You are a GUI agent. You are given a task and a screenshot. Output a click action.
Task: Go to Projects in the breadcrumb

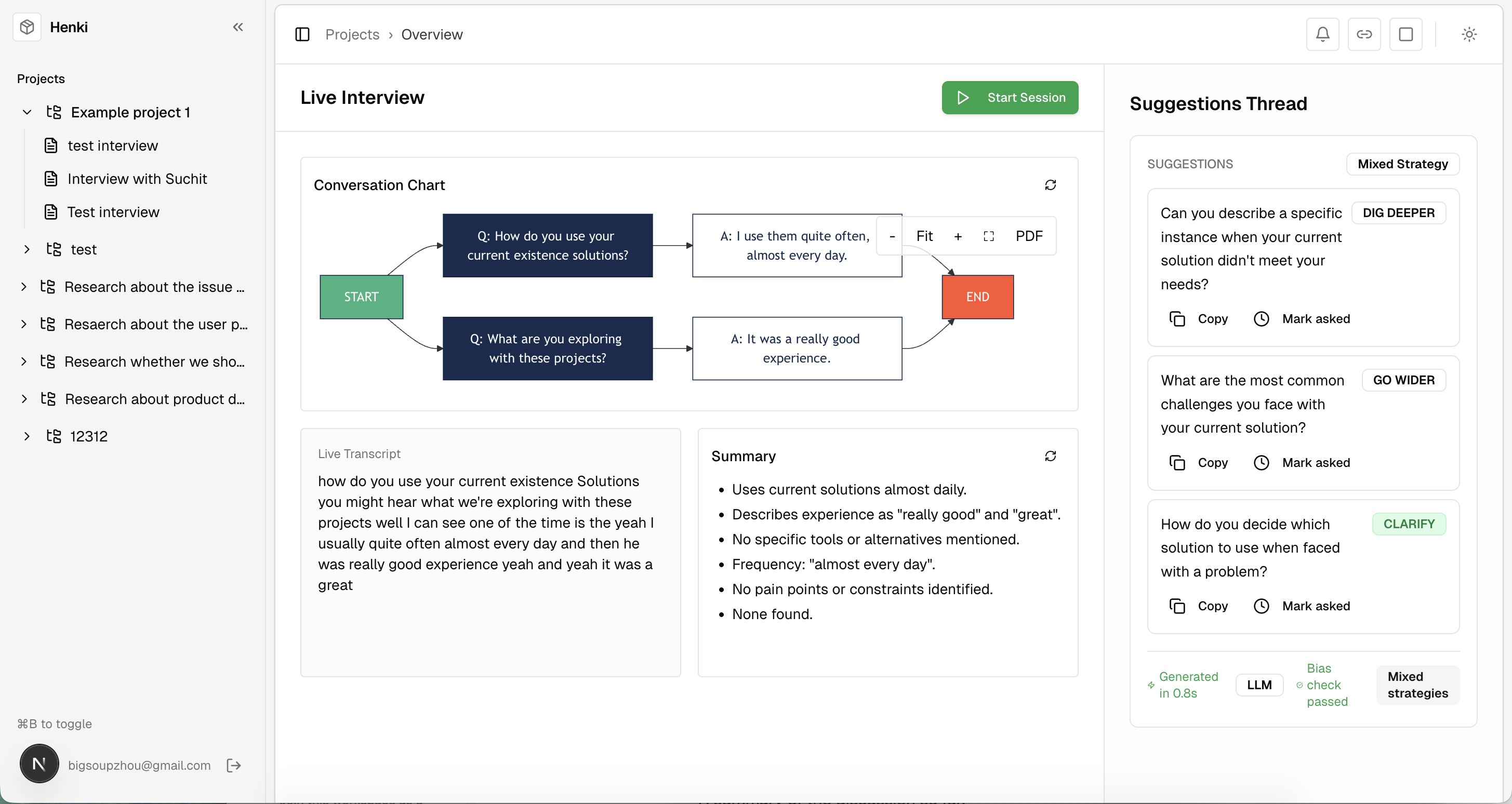[352, 35]
